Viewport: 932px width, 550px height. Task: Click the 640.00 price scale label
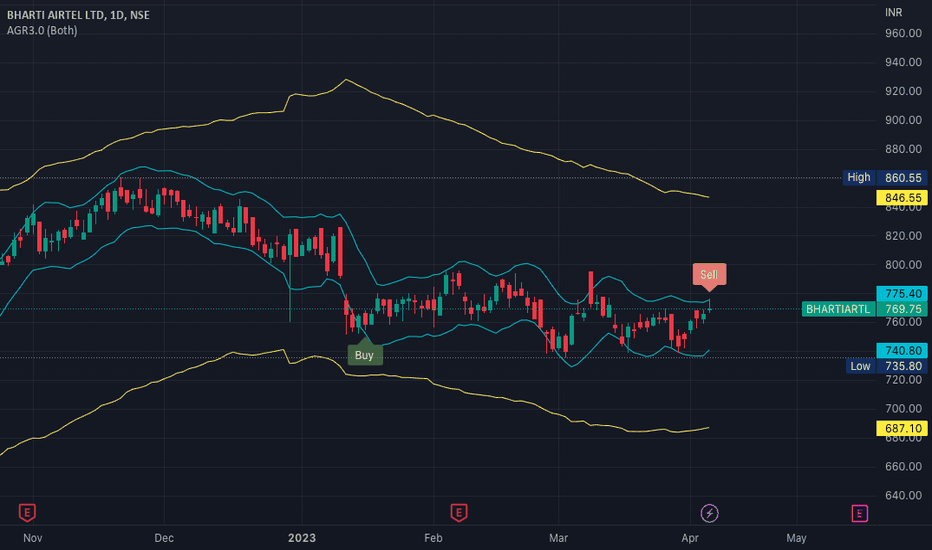tap(903, 495)
